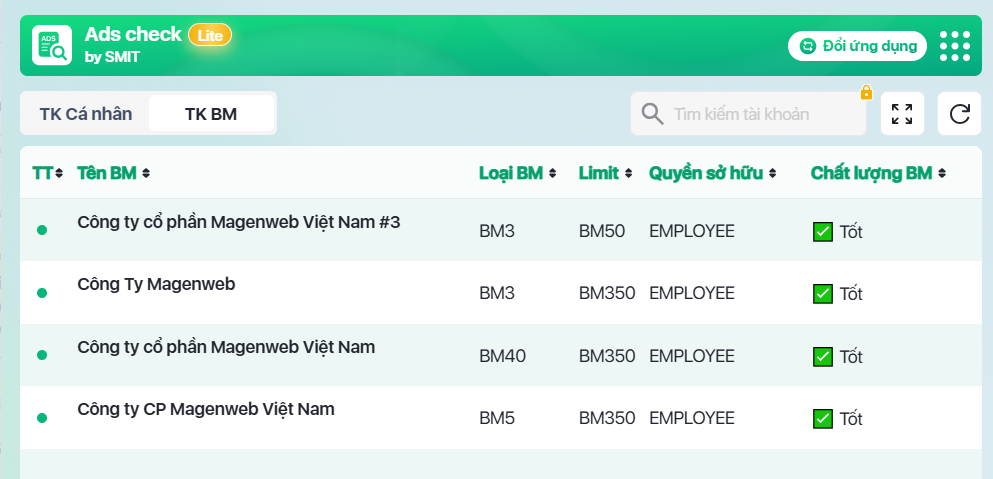Click EMPLOYEE in Công Ty Magenweb row

[x=692, y=293]
